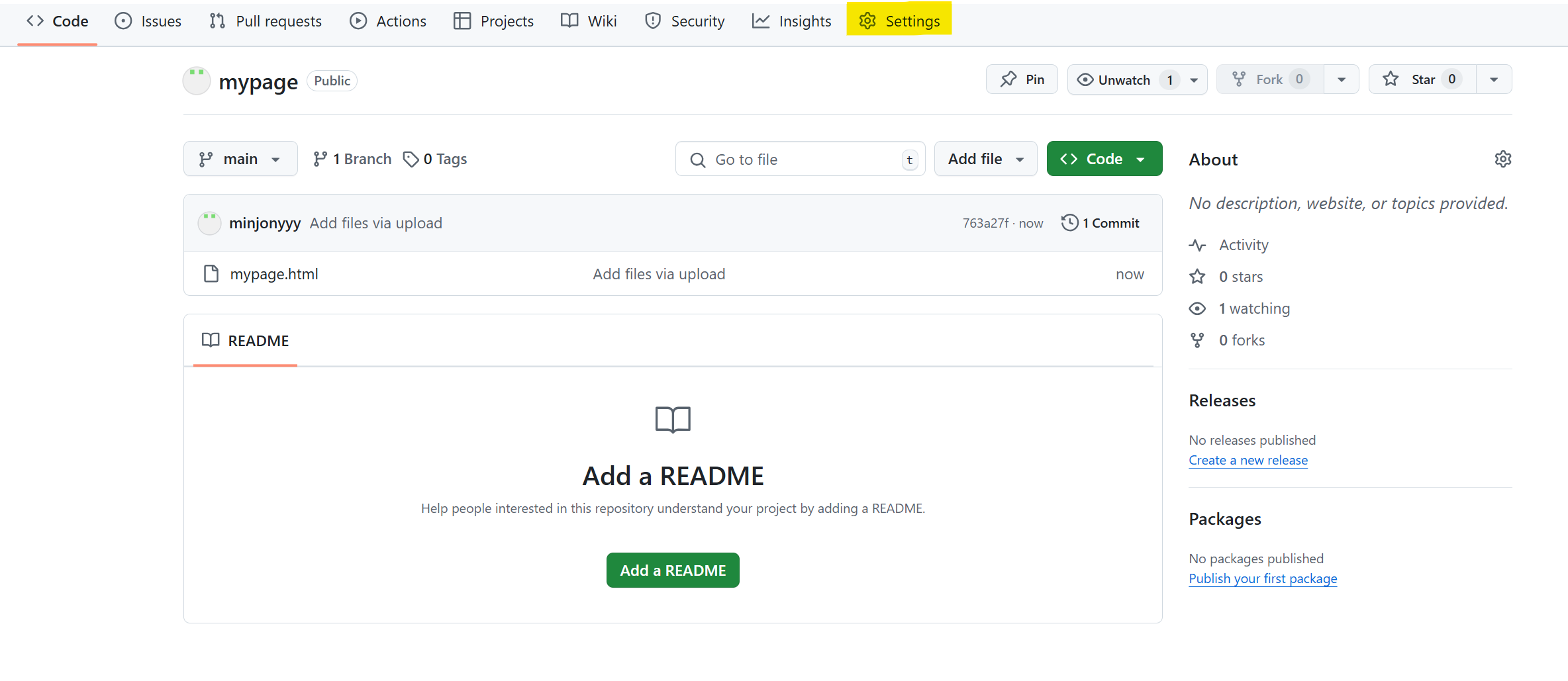Select the README tab
The width and height of the screenshot is (1568, 681).
click(x=245, y=340)
